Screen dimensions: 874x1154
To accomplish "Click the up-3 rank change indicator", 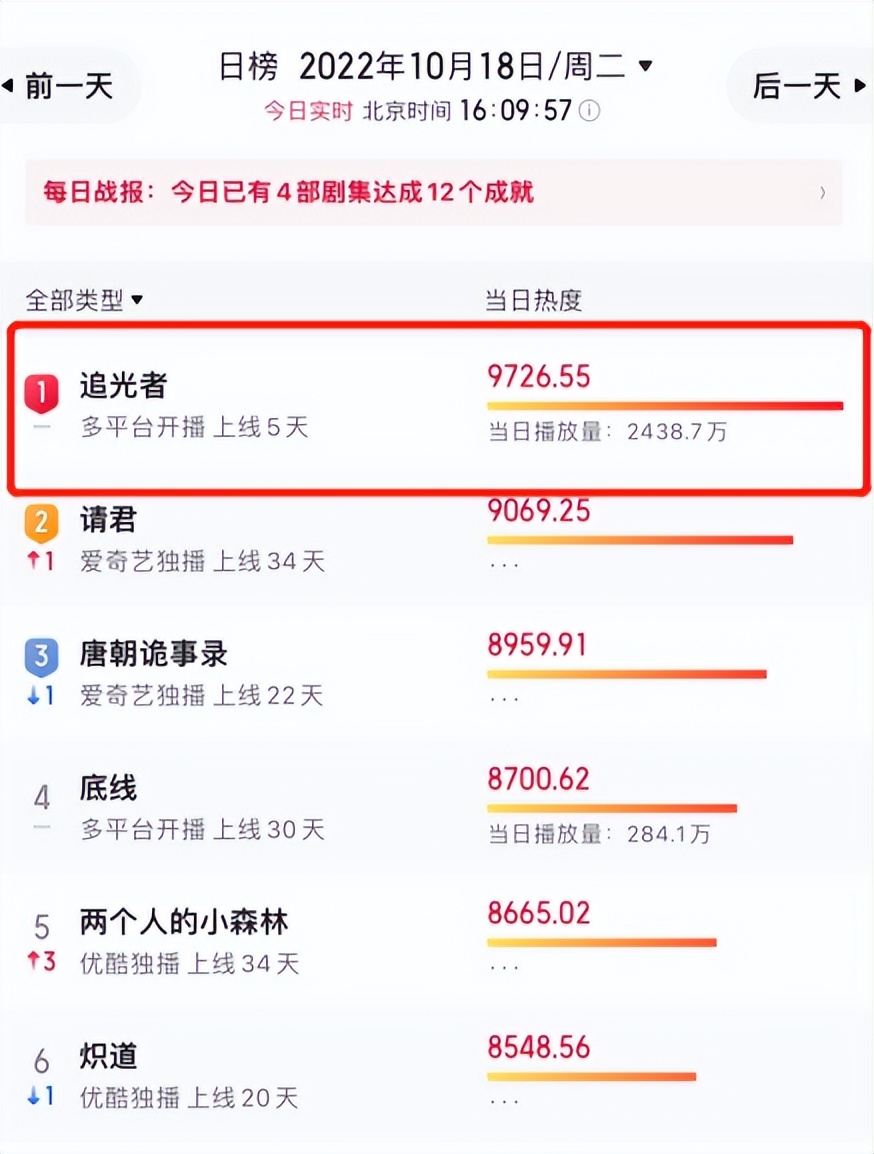I will (x=41, y=961).
